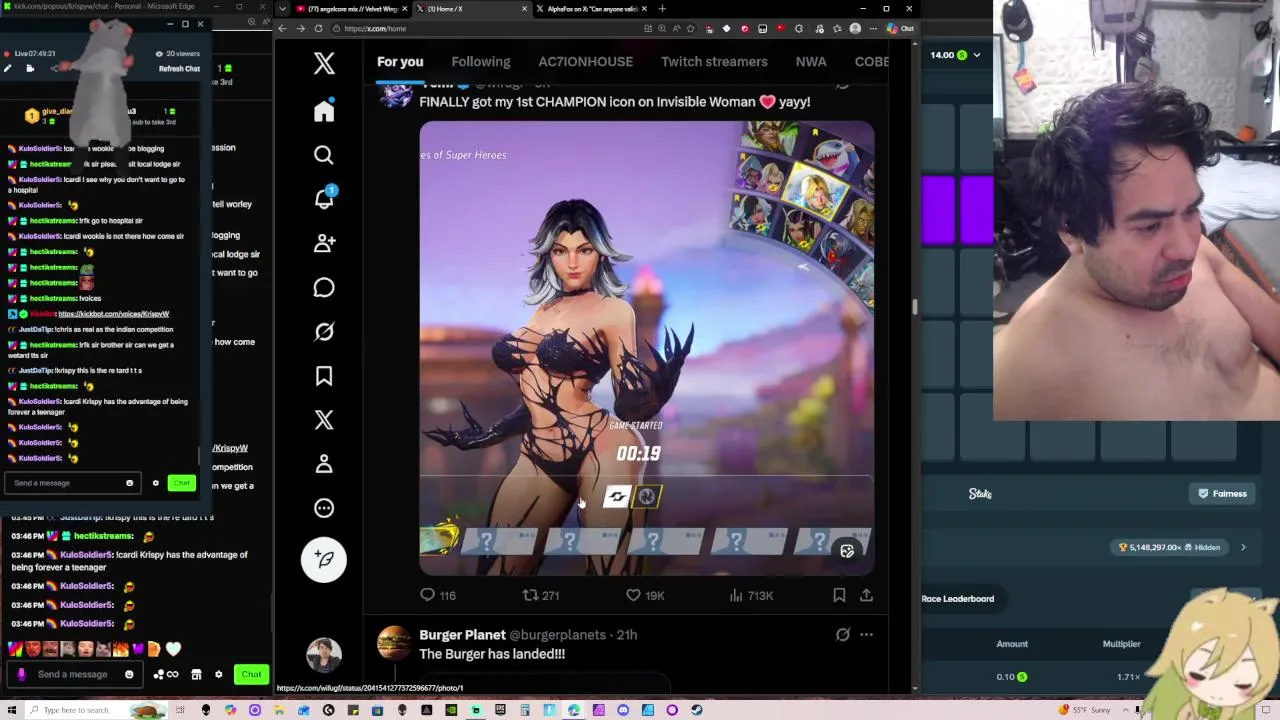1280x720 pixels.
Task: Open image options icon on photo corner
Action: [847, 552]
